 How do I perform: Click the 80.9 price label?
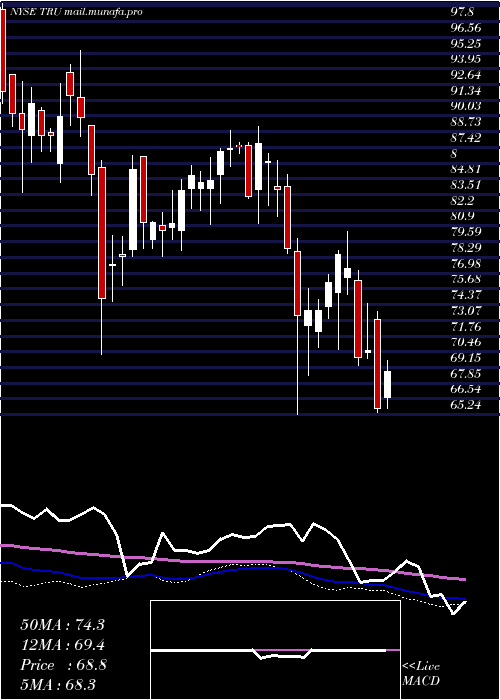coord(463,216)
